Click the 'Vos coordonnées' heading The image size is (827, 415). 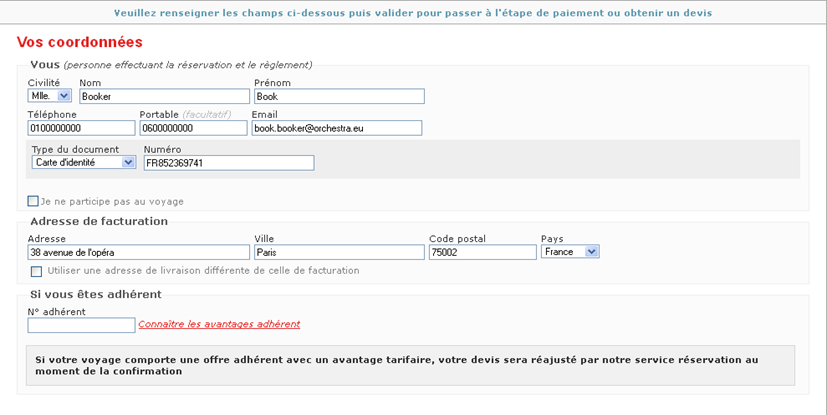coord(80,42)
